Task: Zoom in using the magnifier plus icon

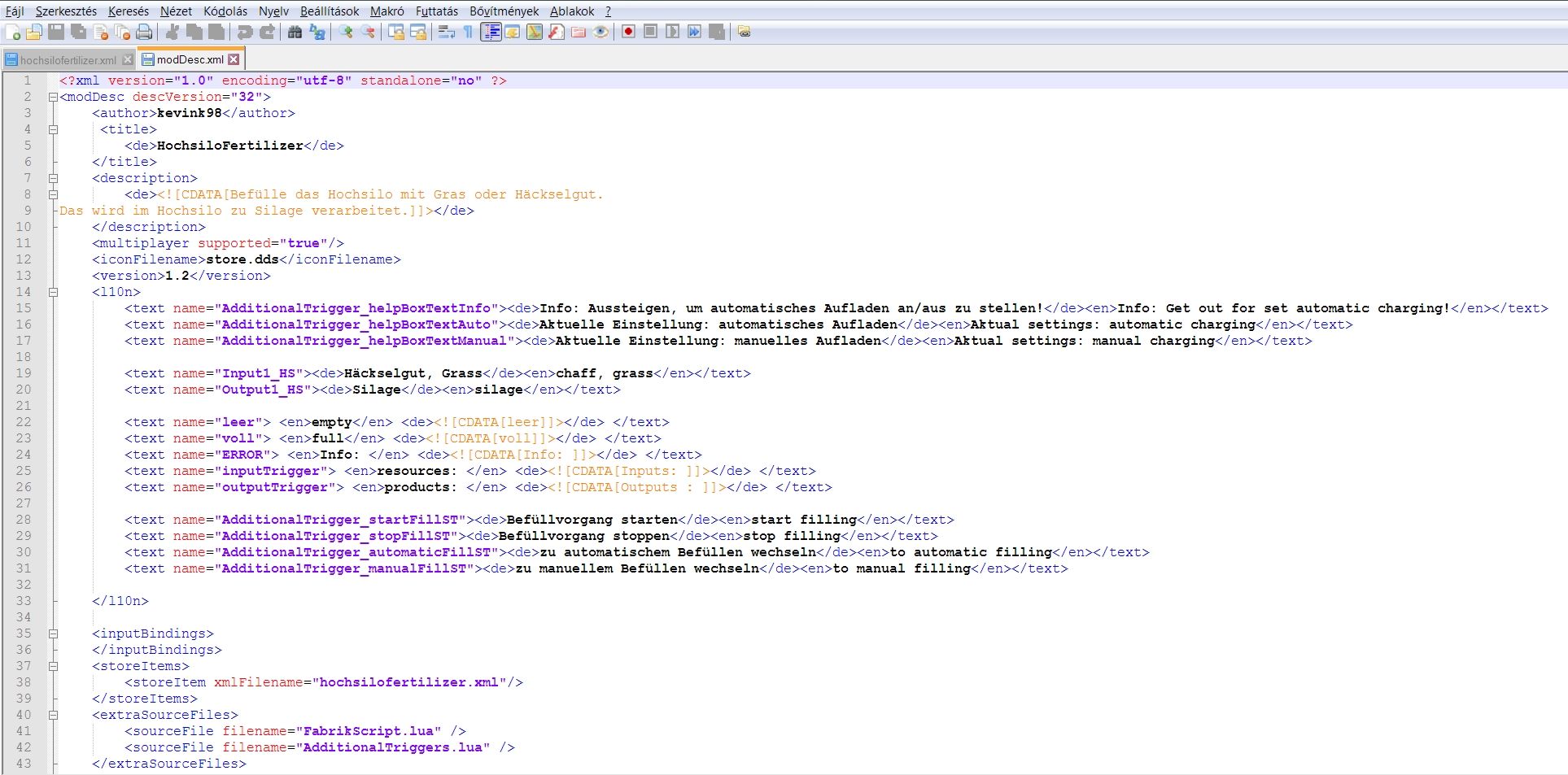Action: point(346,32)
